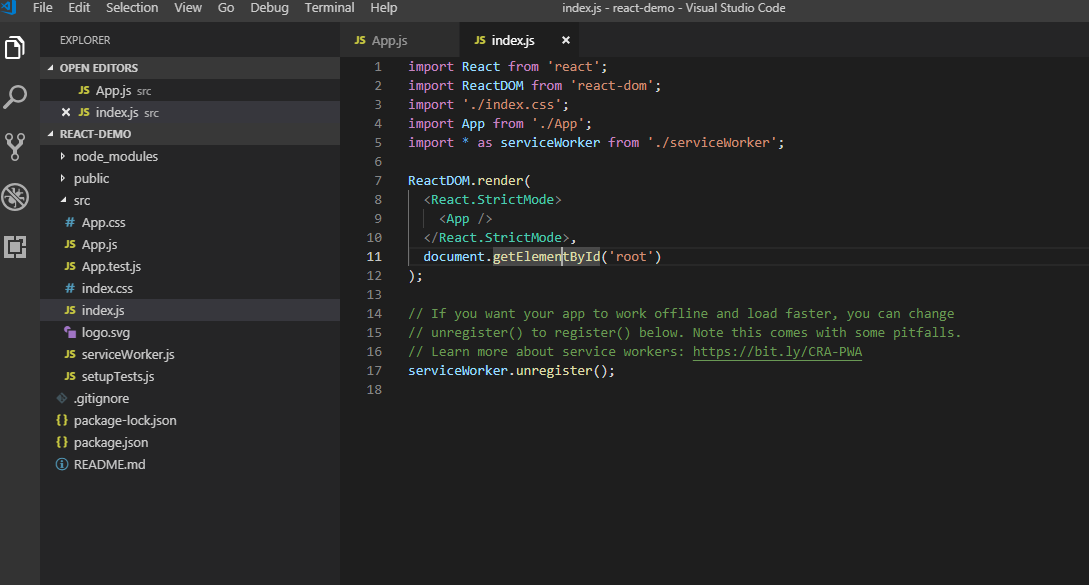The image size is (1089, 585).
Task: Open the Edit menu
Action: tap(79, 8)
